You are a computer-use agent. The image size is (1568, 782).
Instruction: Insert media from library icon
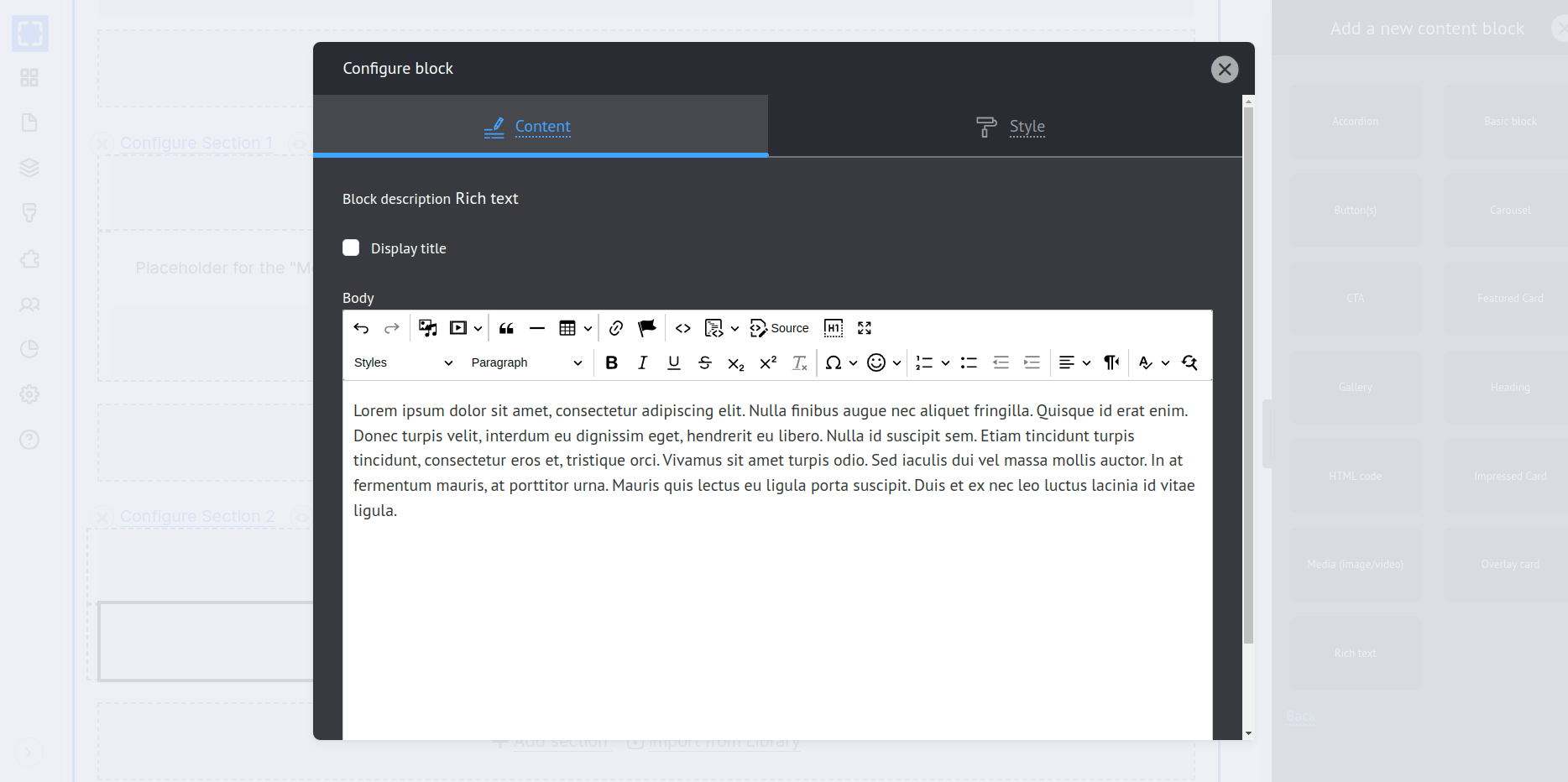point(428,328)
